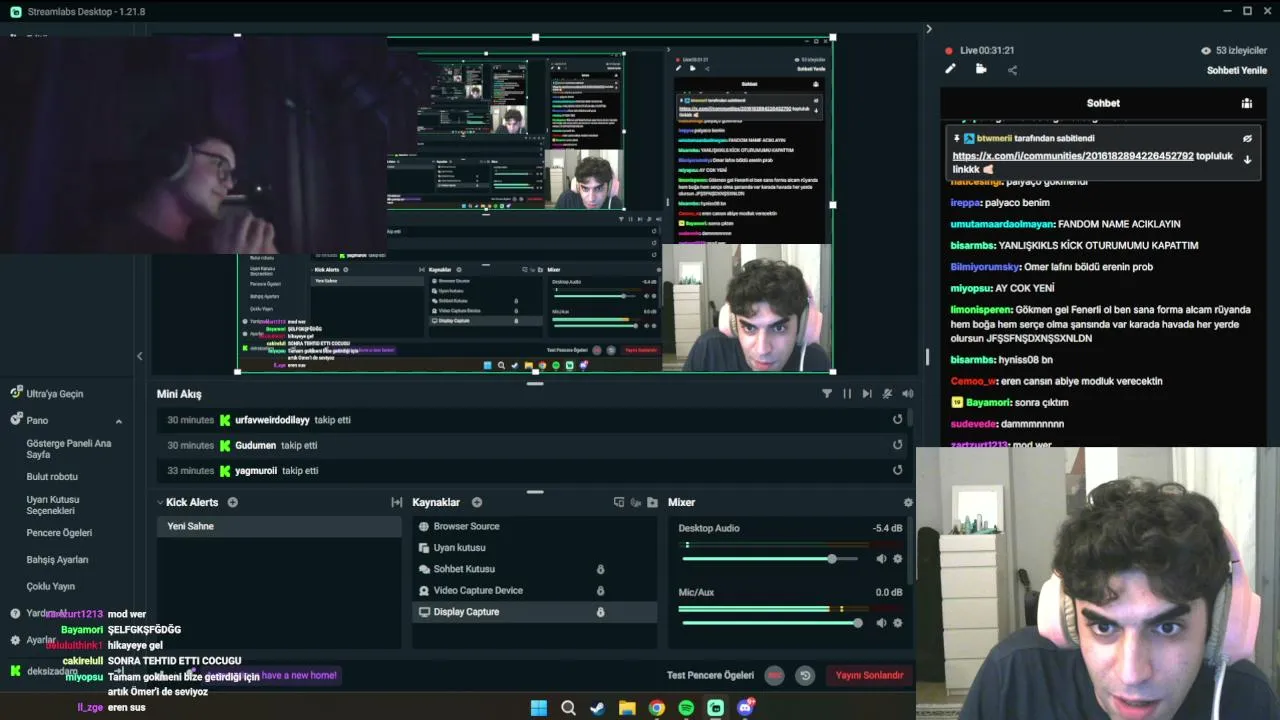
Task: Pause the Mini Akış alert queue
Action: [x=847, y=394]
